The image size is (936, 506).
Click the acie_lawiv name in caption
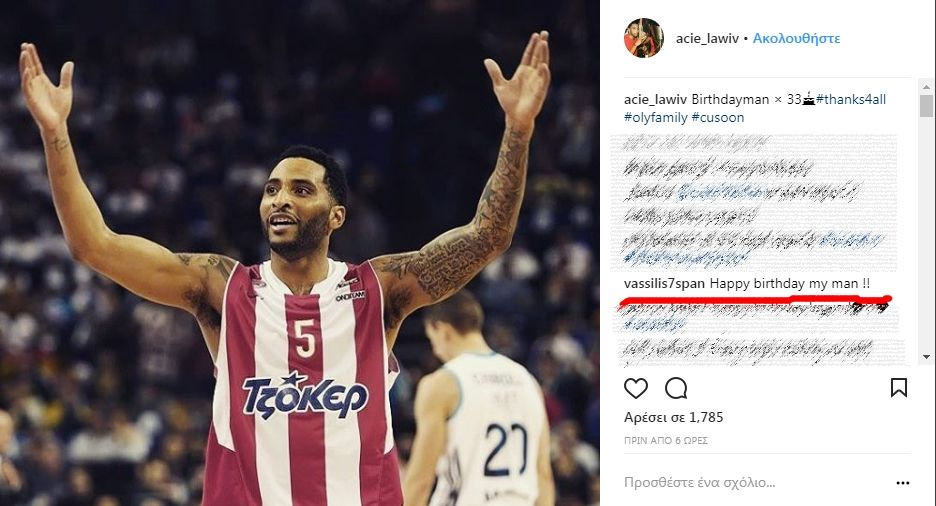pos(655,99)
